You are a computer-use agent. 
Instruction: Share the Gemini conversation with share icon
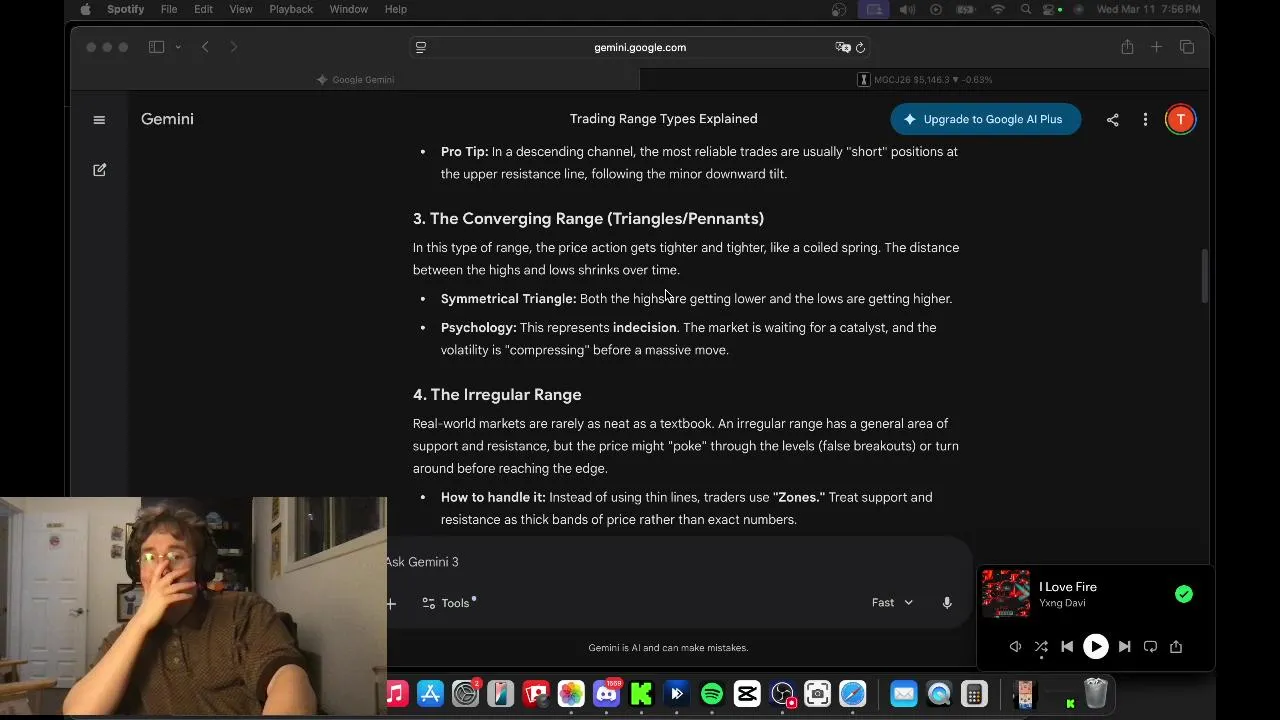tap(1112, 120)
